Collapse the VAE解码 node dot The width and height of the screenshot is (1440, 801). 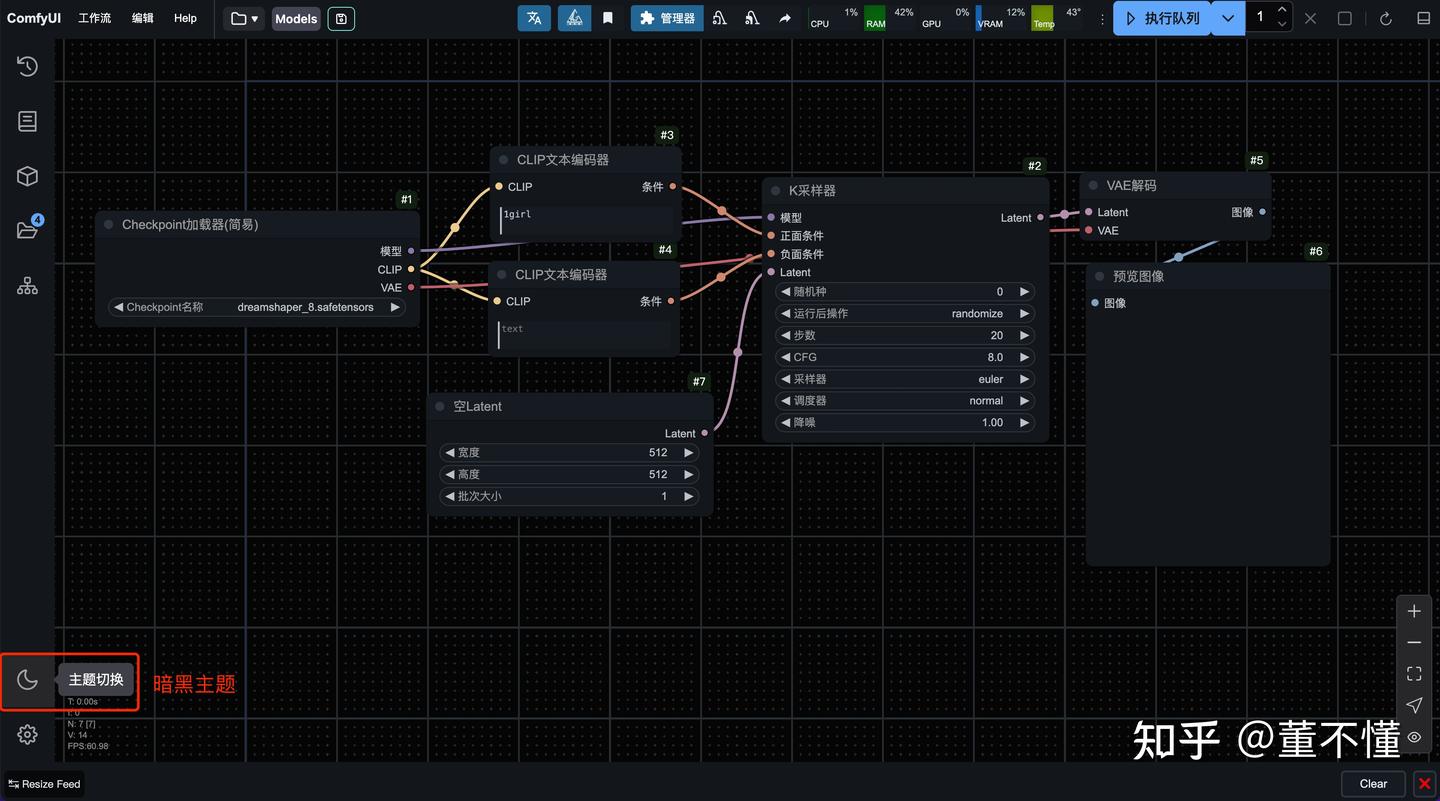[x=1093, y=186]
